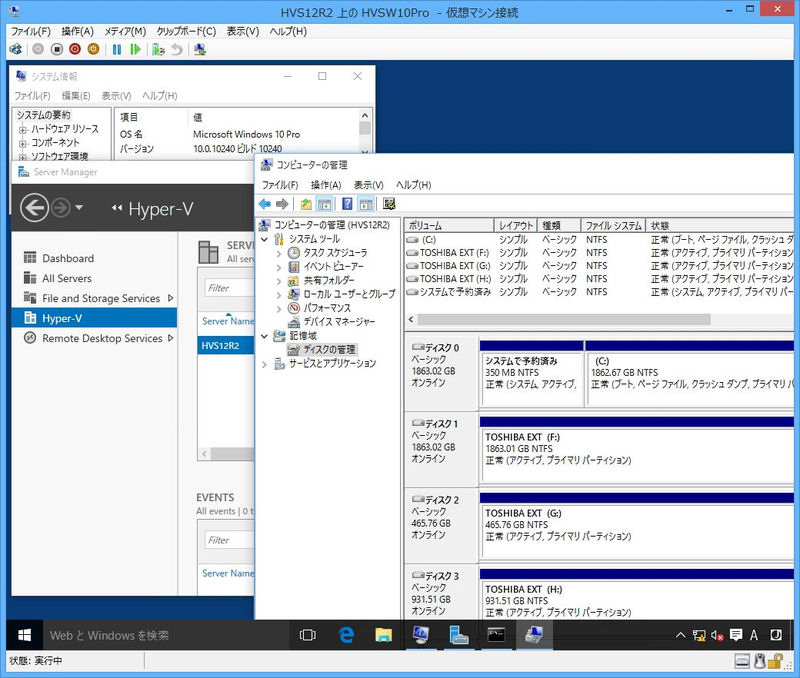Click the Ctrl+Alt+Del icon in VM toolbar
This screenshot has height=678, width=800.
(x=16, y=49)
